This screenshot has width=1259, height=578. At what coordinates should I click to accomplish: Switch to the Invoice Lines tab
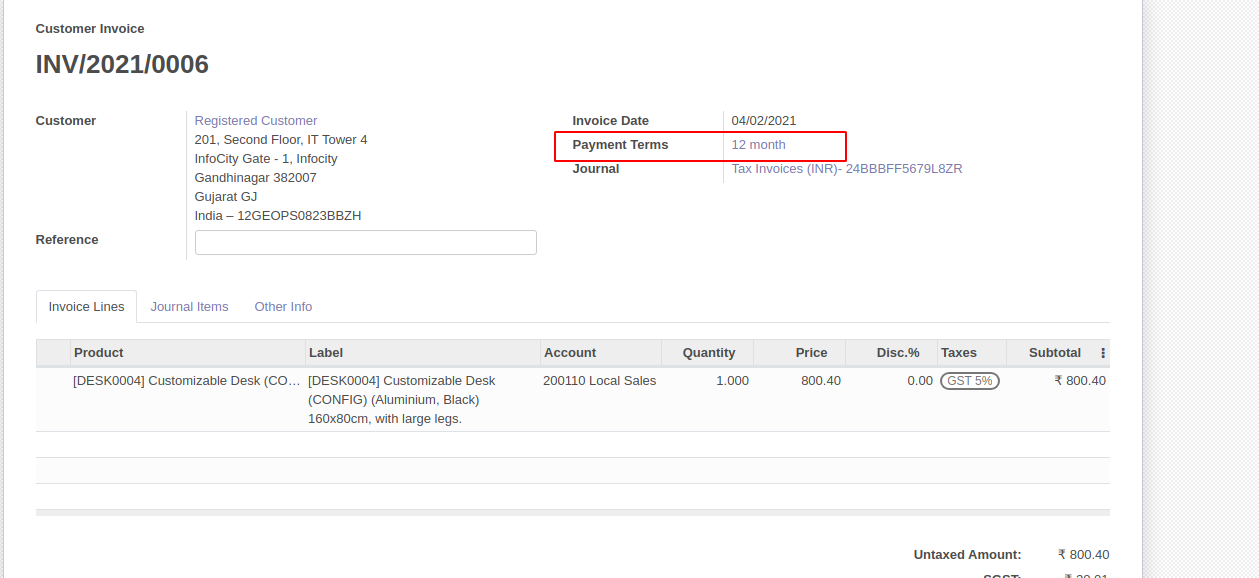[x=87, y=307]
